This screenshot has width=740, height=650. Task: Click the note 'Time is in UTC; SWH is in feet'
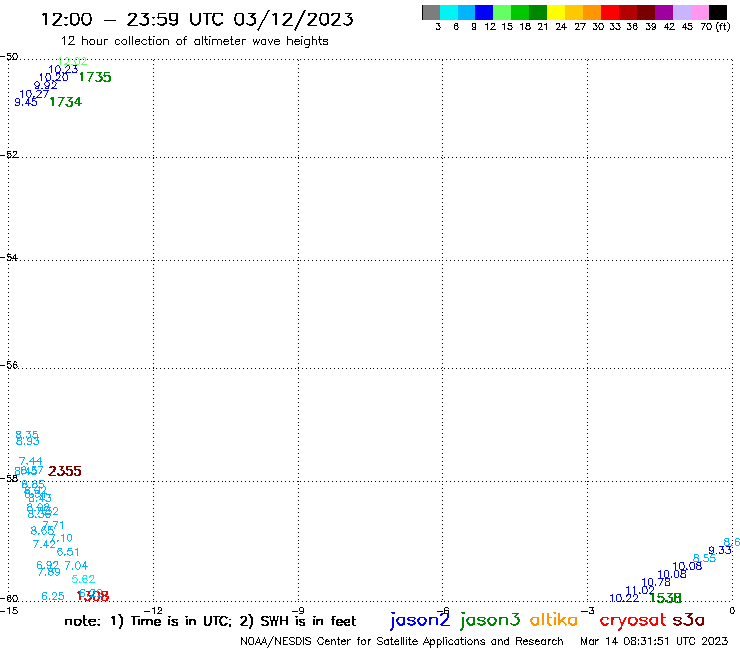pos(210,621)
